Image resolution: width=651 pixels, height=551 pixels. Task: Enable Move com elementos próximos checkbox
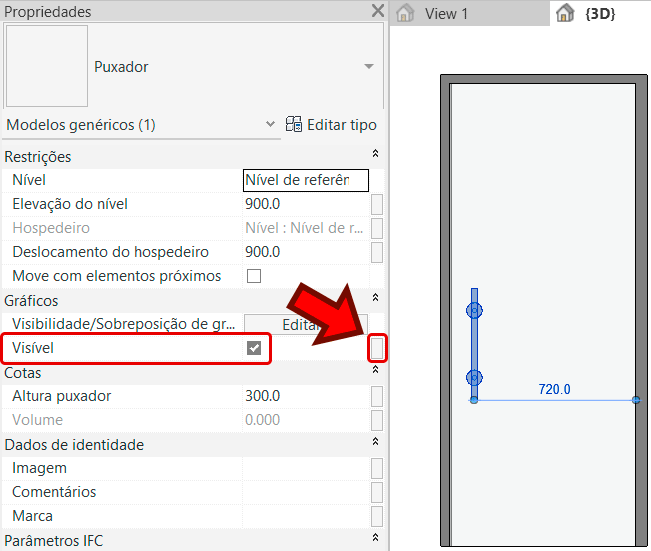tap(254, 276)
